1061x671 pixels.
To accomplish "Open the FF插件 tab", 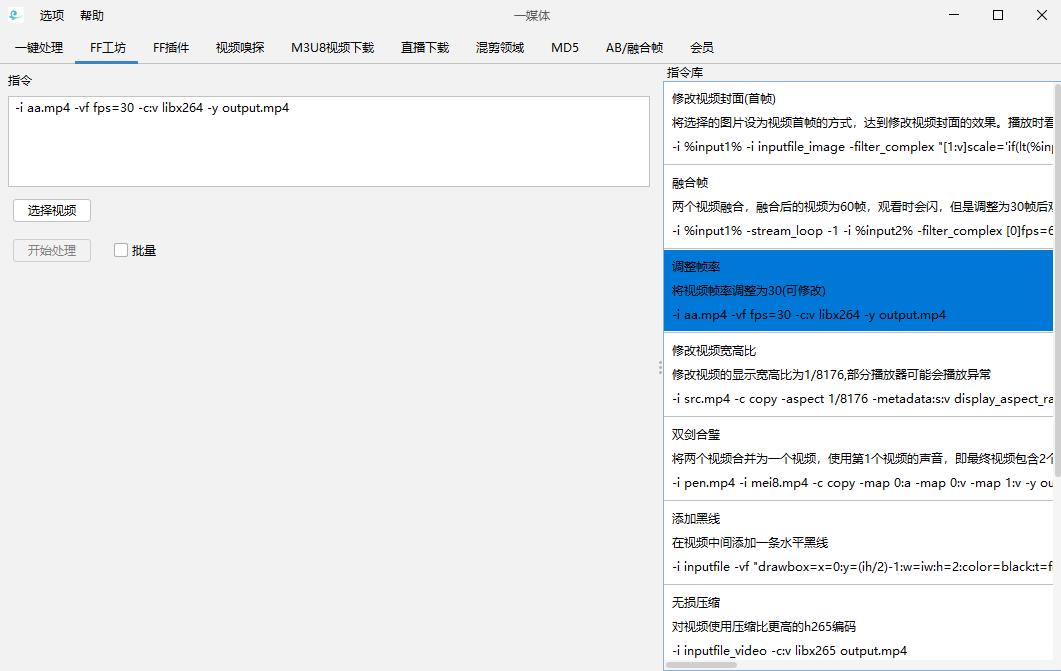I will 171,48.
